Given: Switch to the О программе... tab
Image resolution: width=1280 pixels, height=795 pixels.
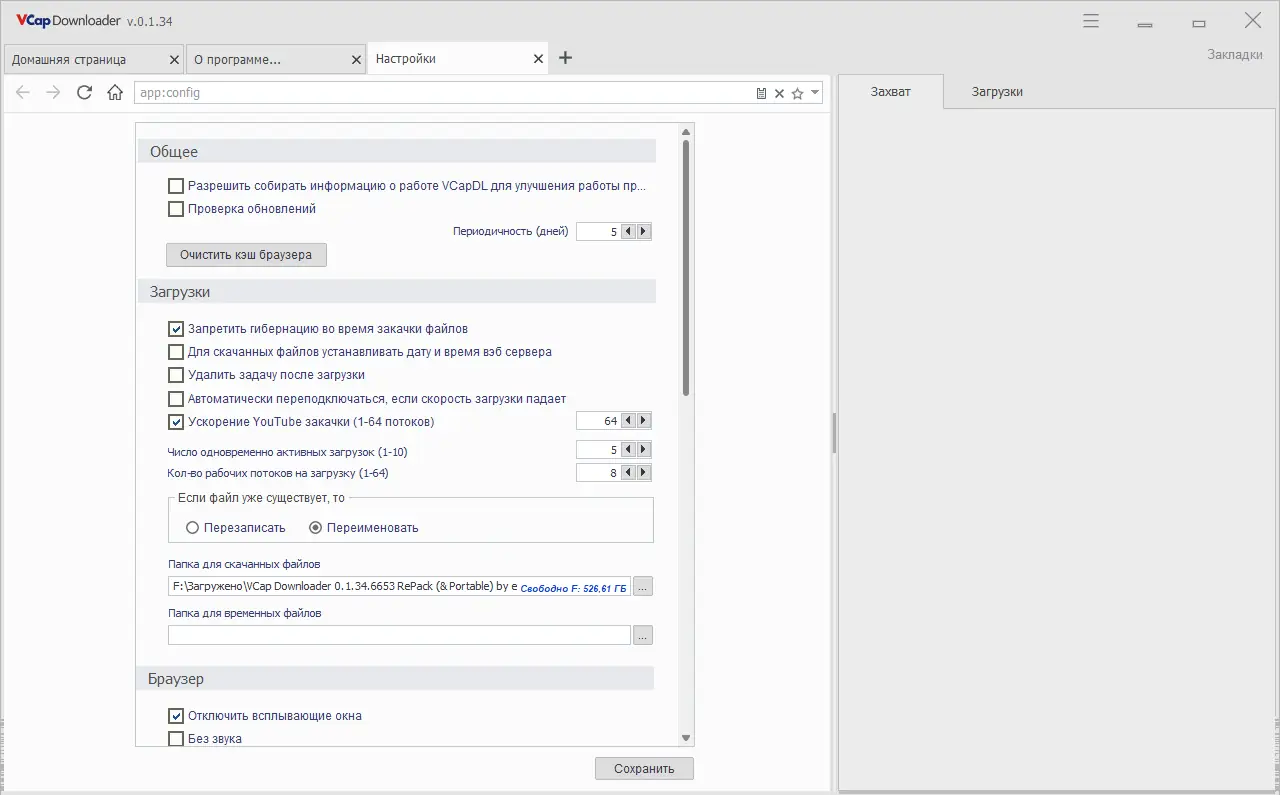Looking at the screenshot, I should point(276,59).
